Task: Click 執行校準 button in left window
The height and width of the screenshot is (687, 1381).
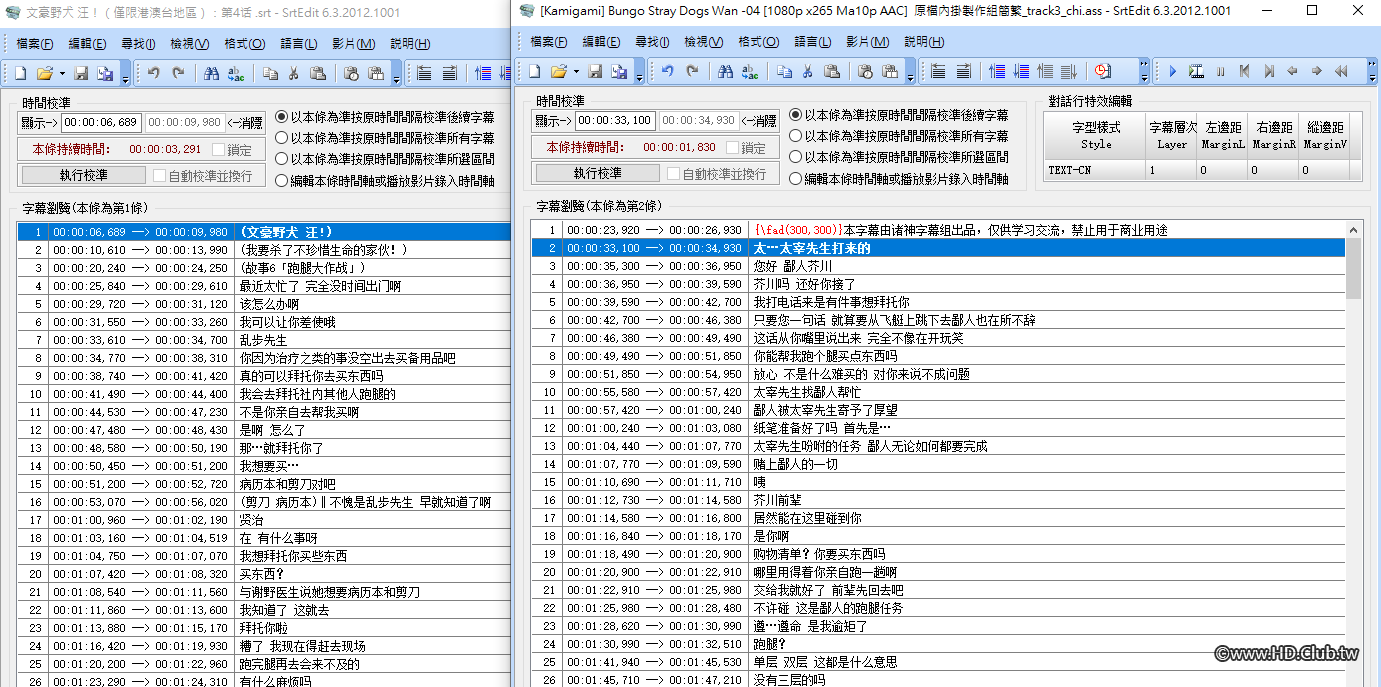Action: [x=83, y=175]
